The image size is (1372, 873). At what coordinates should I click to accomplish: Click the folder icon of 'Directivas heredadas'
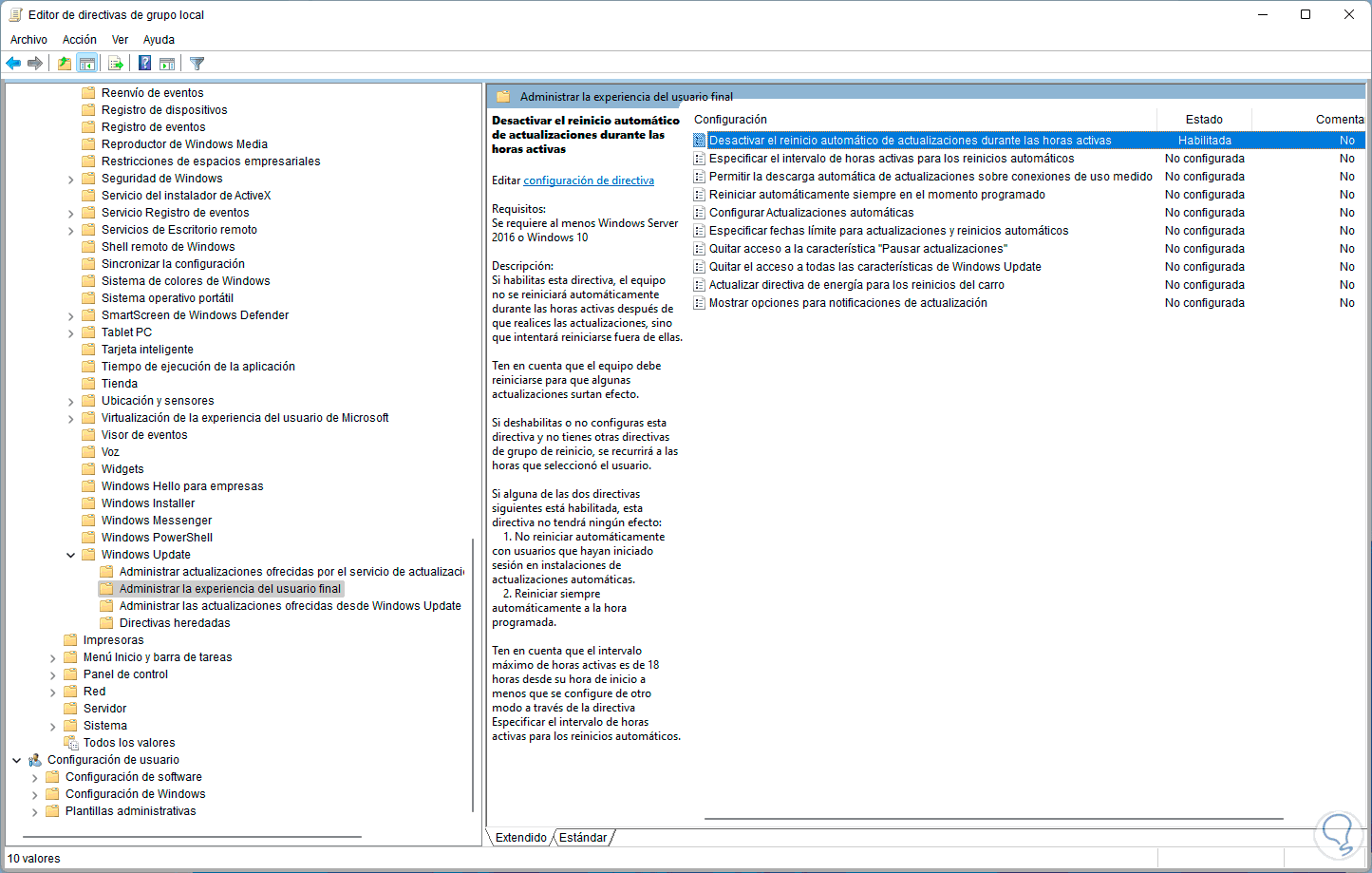[x=106, y=623]
